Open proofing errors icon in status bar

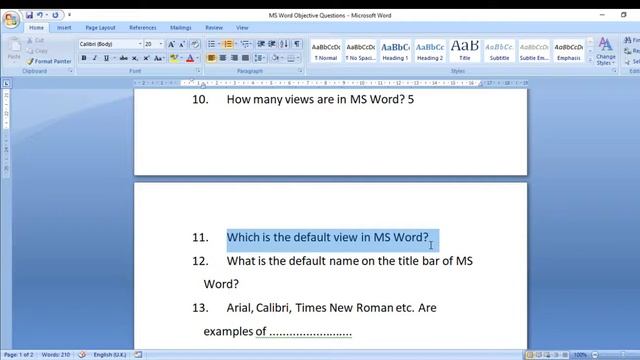pos(82,355)
